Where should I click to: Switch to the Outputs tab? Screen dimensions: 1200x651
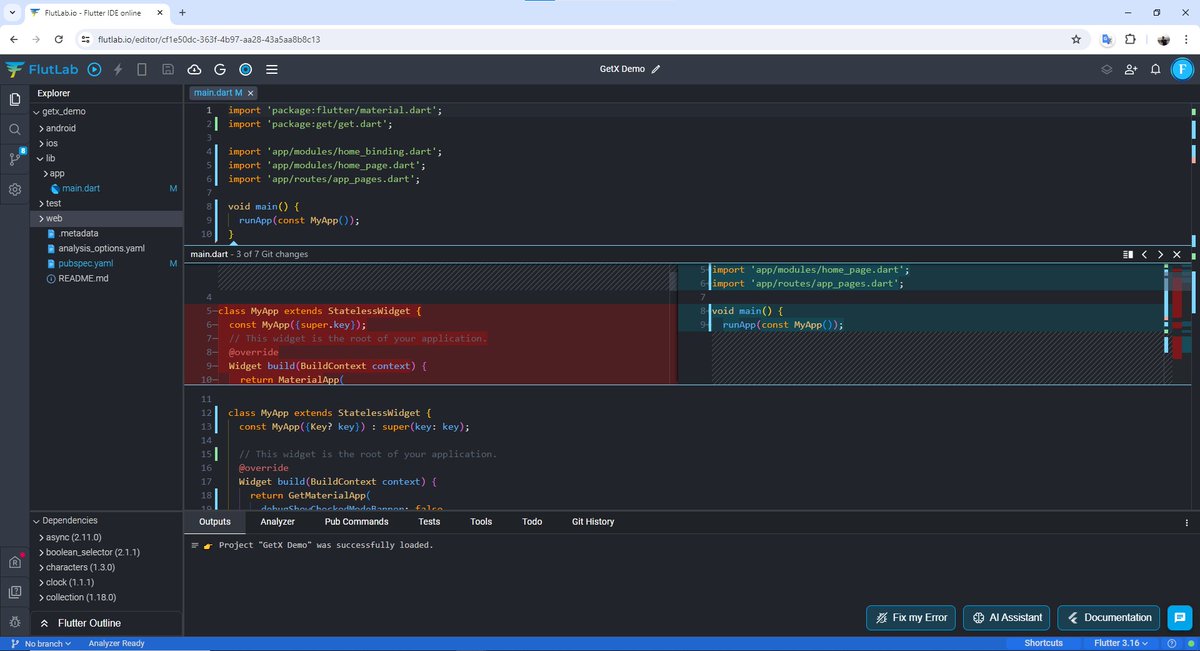[x=215, y=521]
